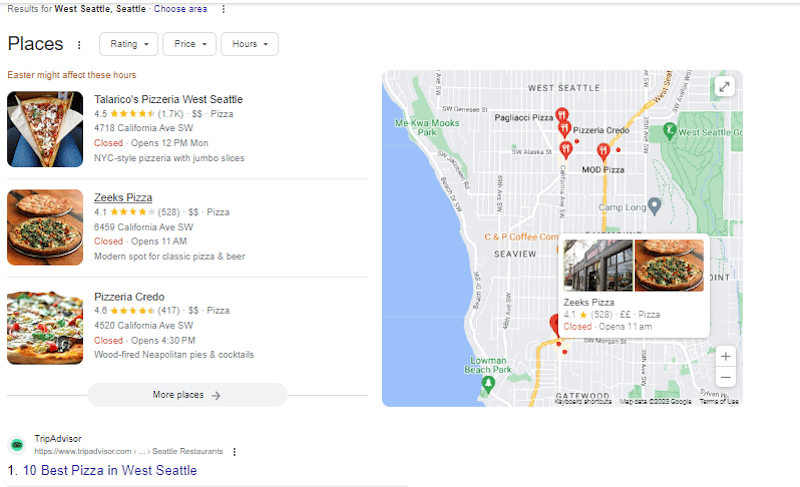Viewport: 800px width, 487px height.
Task: Open Zeeks Pizza storefront photo in map popup
Action: [x=598, y=265]
